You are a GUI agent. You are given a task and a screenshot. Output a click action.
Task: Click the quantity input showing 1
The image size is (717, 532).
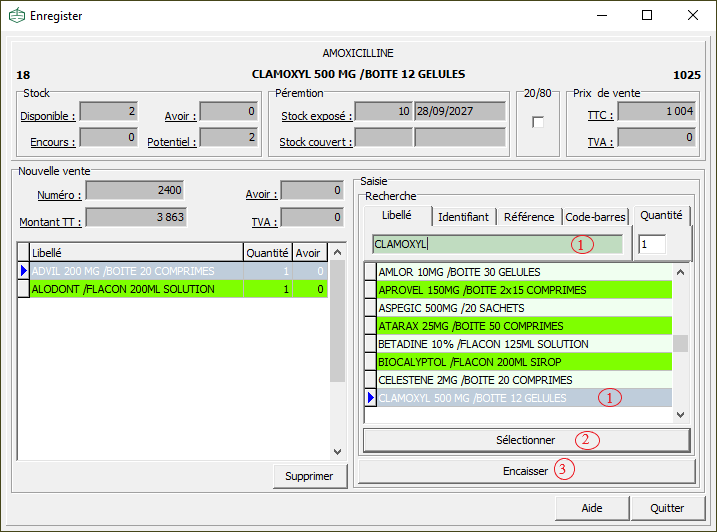pos(652,244)
